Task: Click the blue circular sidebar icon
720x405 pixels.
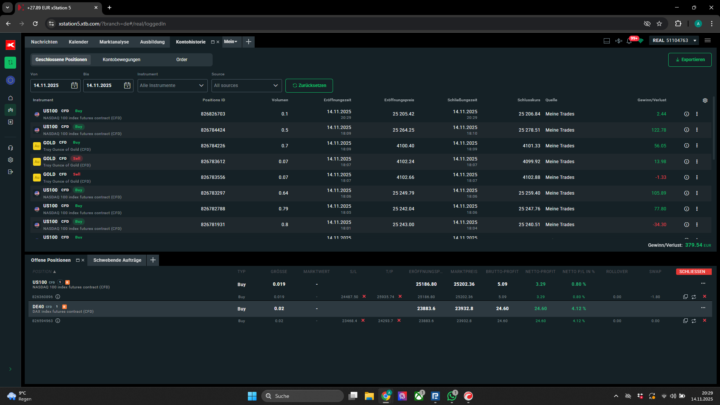Action: pos(10,80)
